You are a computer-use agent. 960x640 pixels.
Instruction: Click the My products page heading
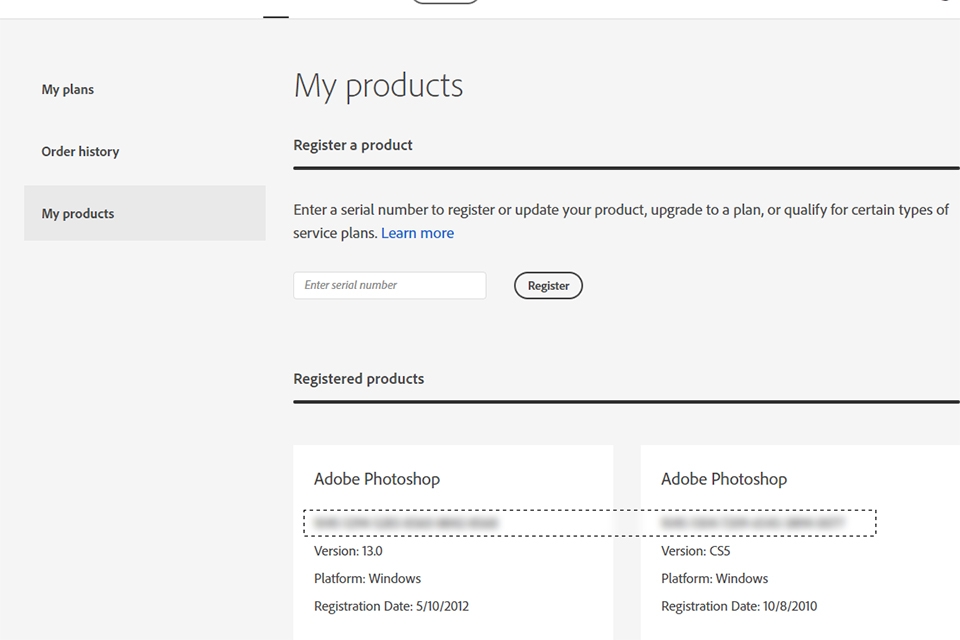pos(378,86)
